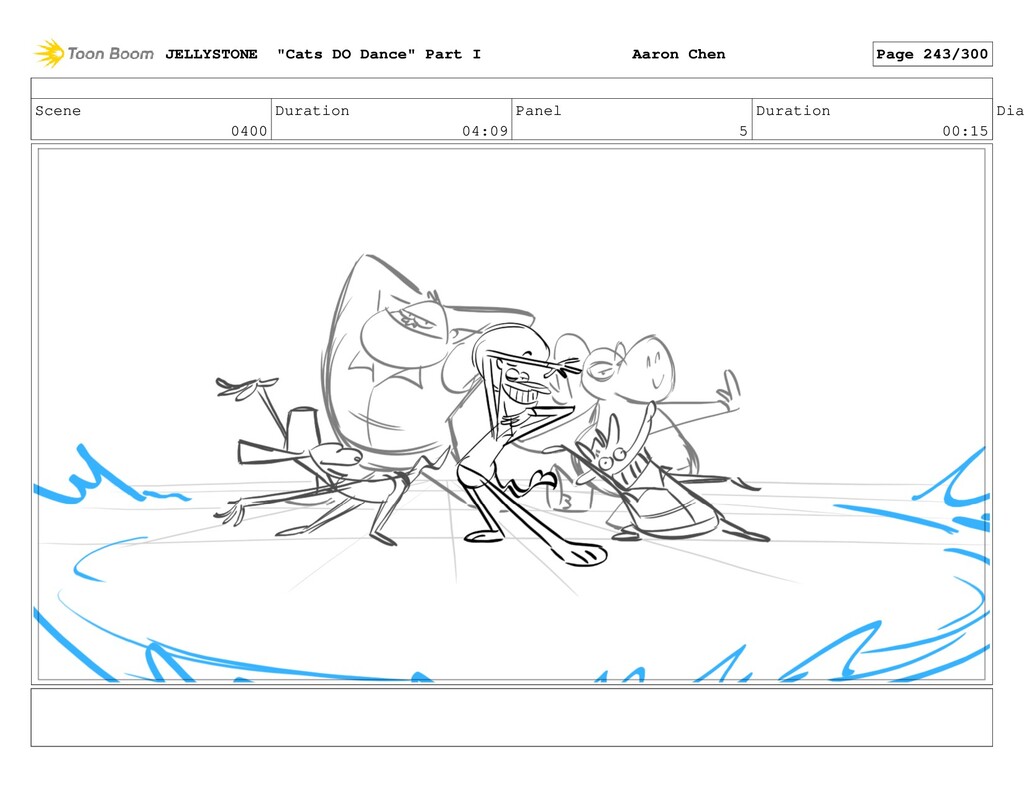The height and width of the screenshot is (793, 1024).
Task: Select the panel number 5
Action: point(743,131)
